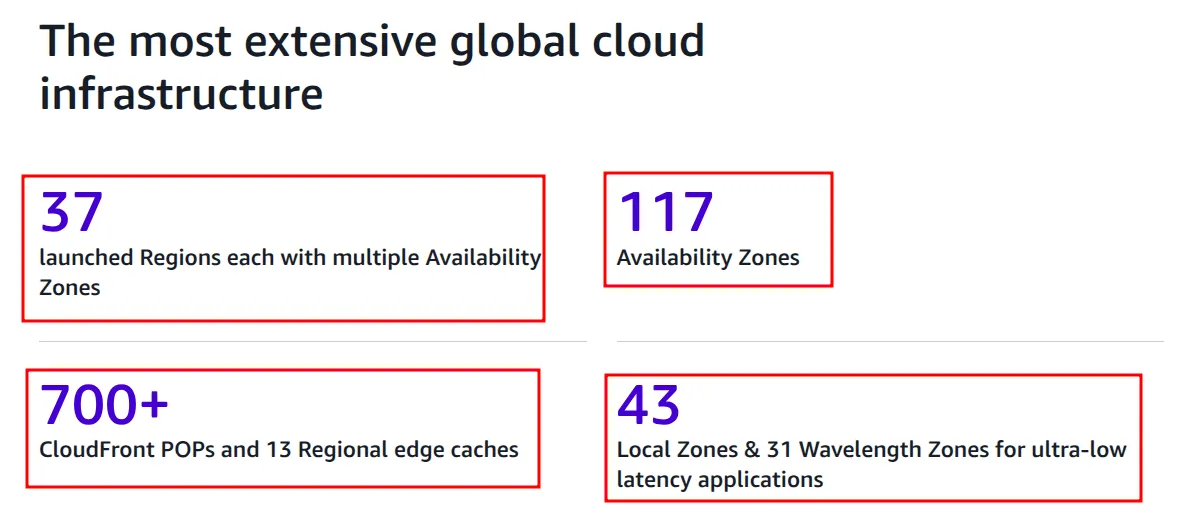
Task: Click the "117" statistic number
Action: pyautogui.click(x=665, y=211)
